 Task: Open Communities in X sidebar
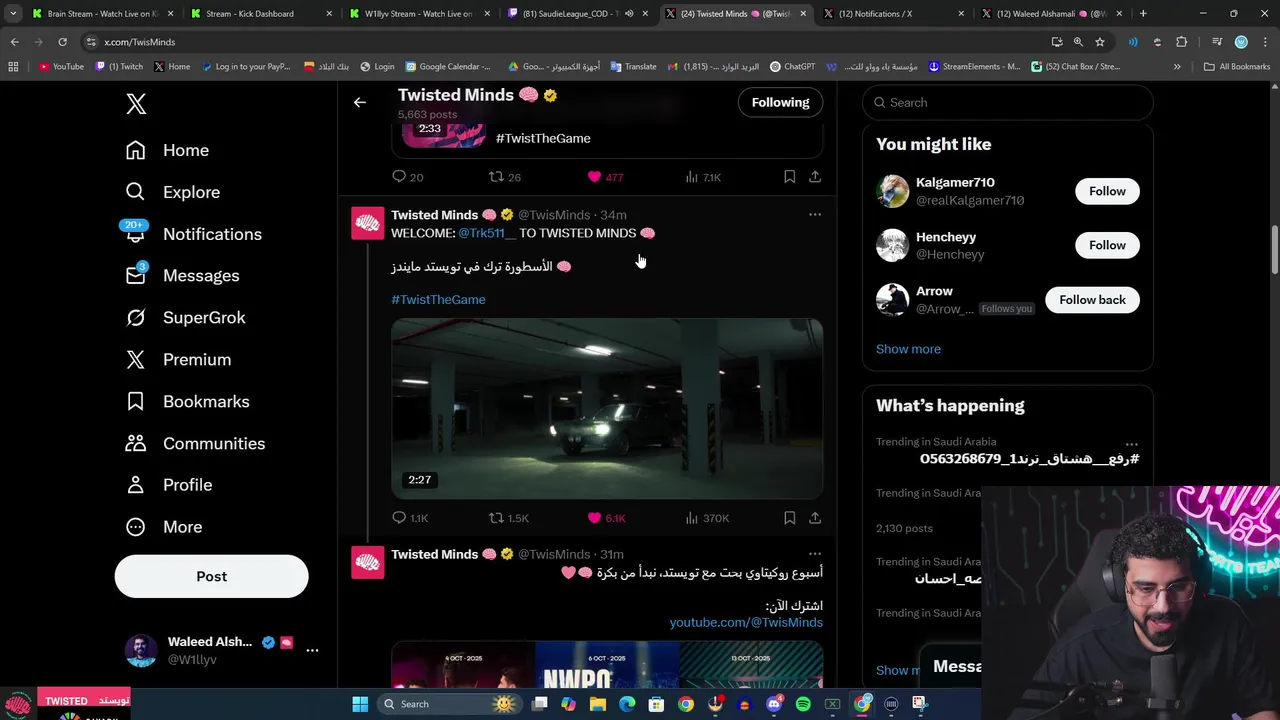click(x=195, y=443)
